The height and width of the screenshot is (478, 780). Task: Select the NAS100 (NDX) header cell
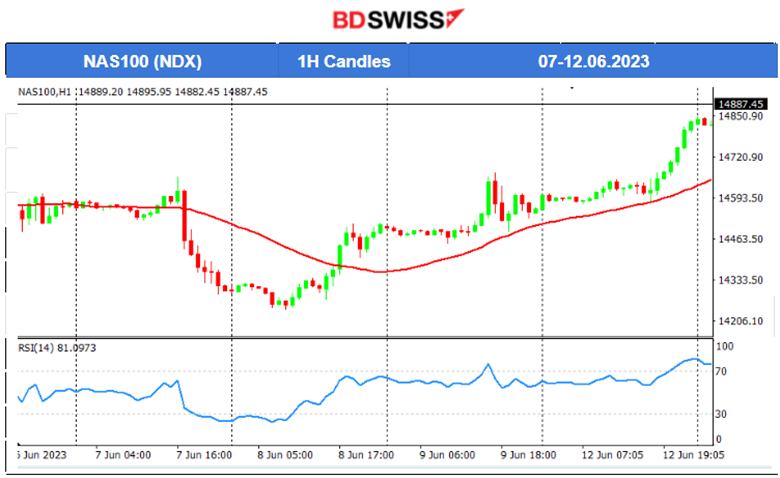(x=143, y=61)
